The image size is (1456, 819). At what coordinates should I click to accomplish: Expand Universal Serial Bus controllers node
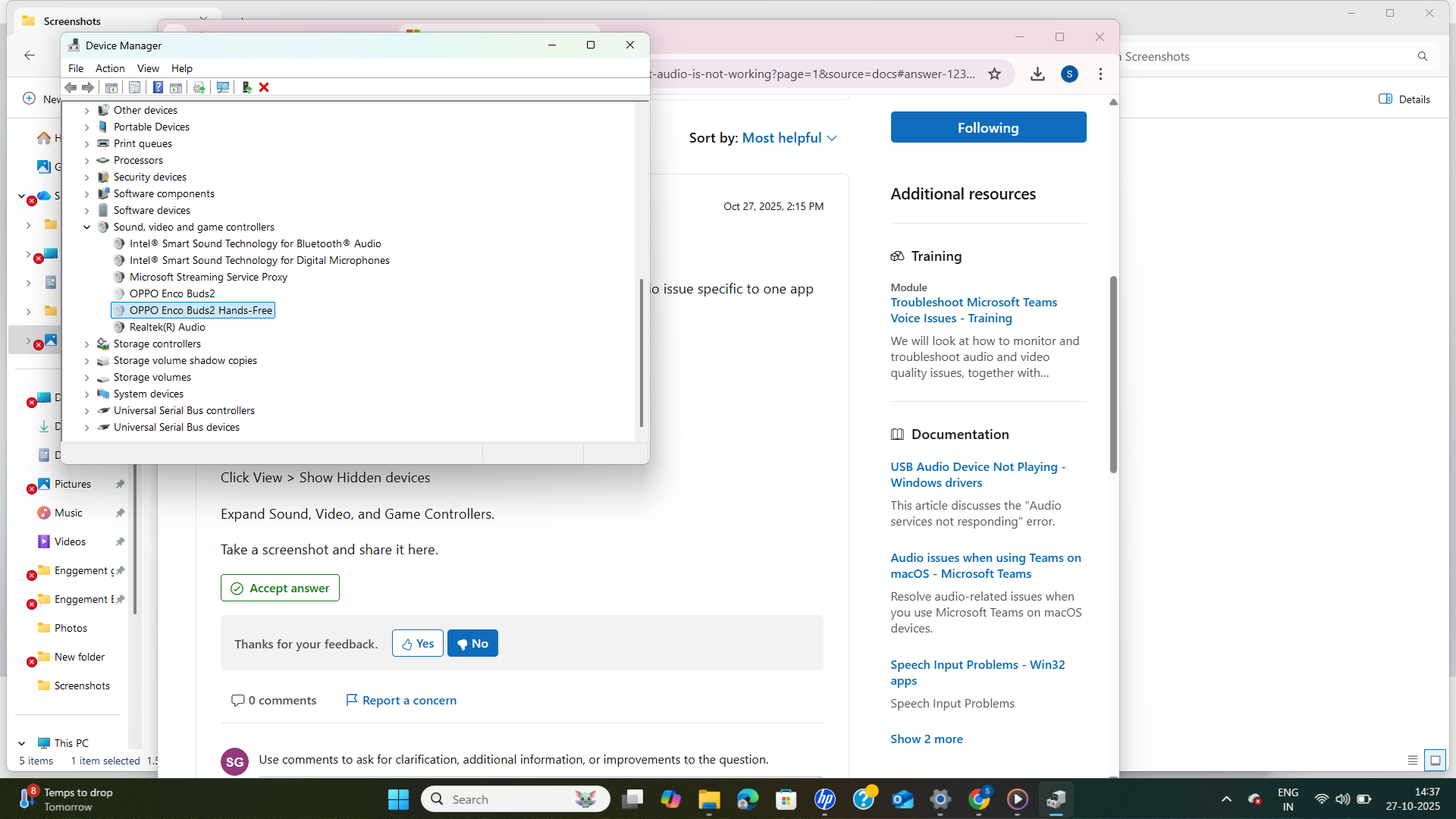point(86,410)
